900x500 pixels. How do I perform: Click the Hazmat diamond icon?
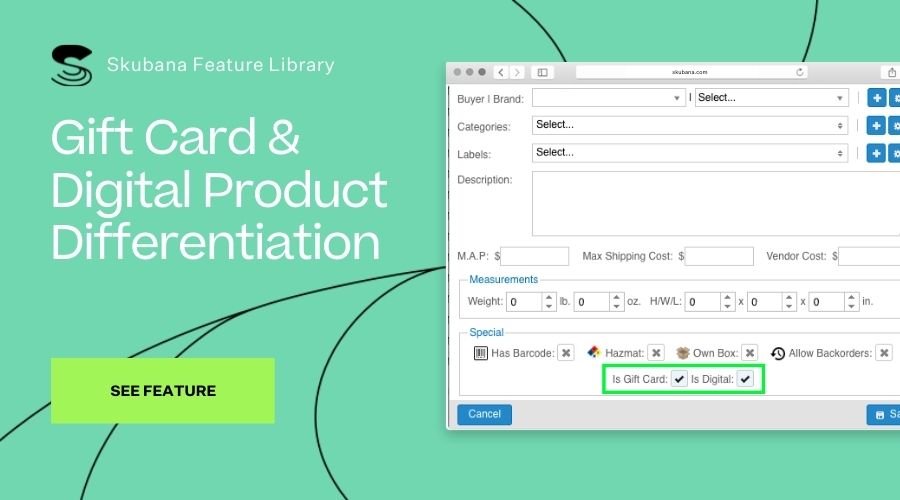click(x=594, y=352)
